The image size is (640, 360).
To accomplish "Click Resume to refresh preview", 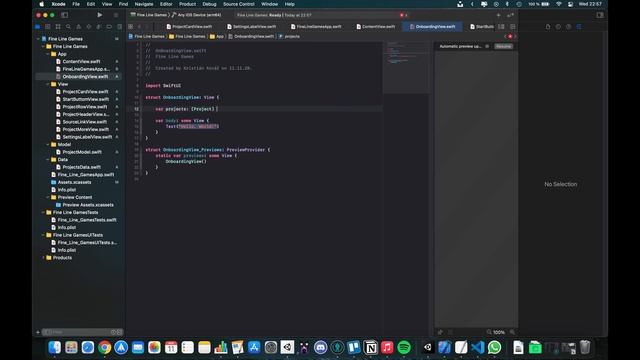I will tap(504, 46).
